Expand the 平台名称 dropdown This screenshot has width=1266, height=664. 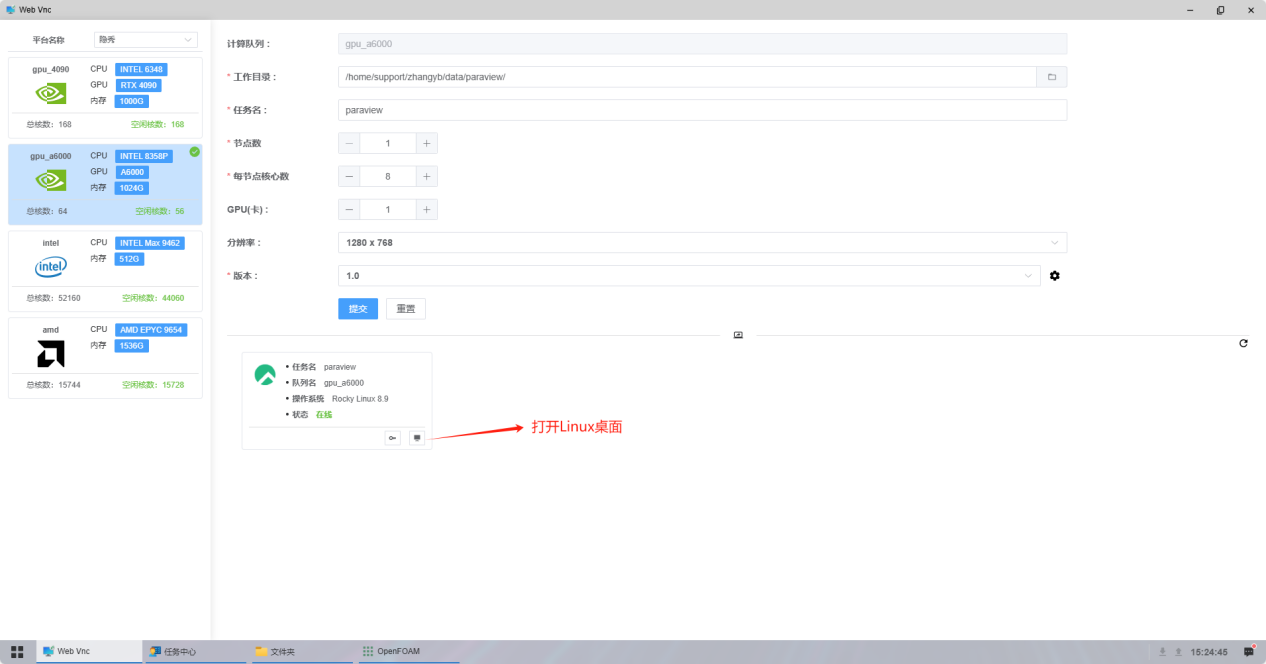(146, 40)
